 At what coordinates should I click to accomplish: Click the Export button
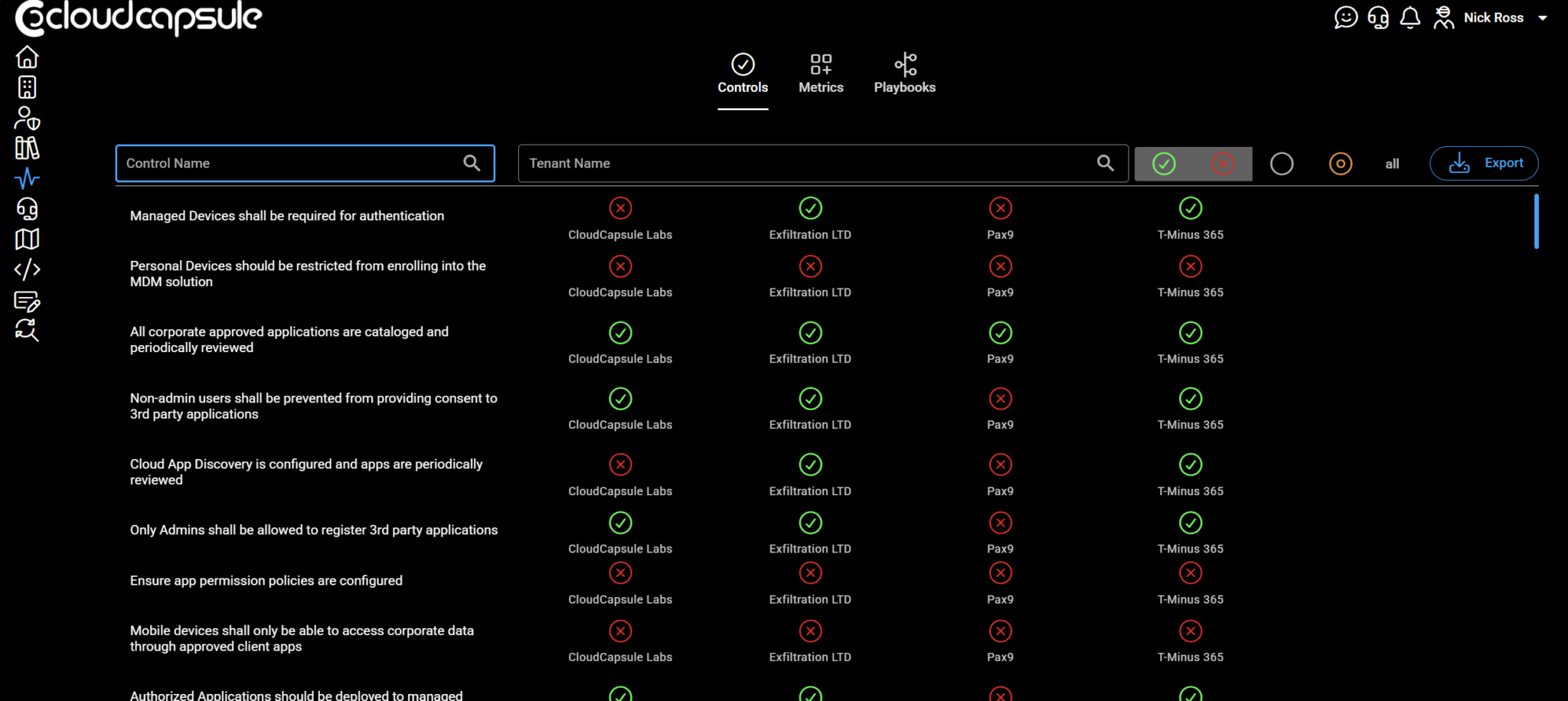pos(1484,163)
